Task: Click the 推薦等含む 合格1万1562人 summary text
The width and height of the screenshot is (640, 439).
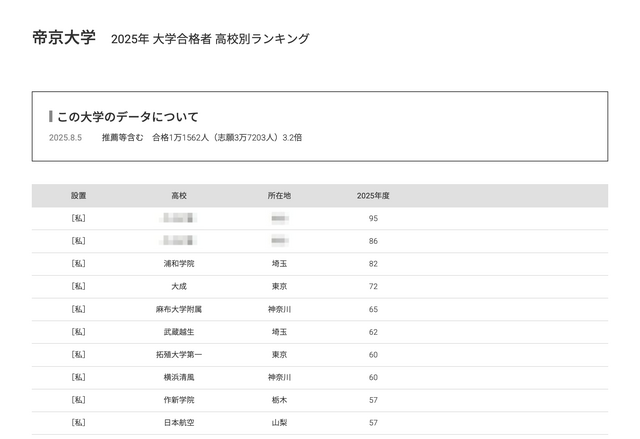Action: click(x=202, y=137)
